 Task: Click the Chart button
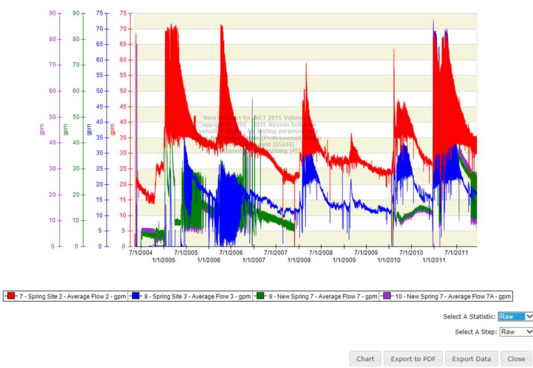pos(365,359)
